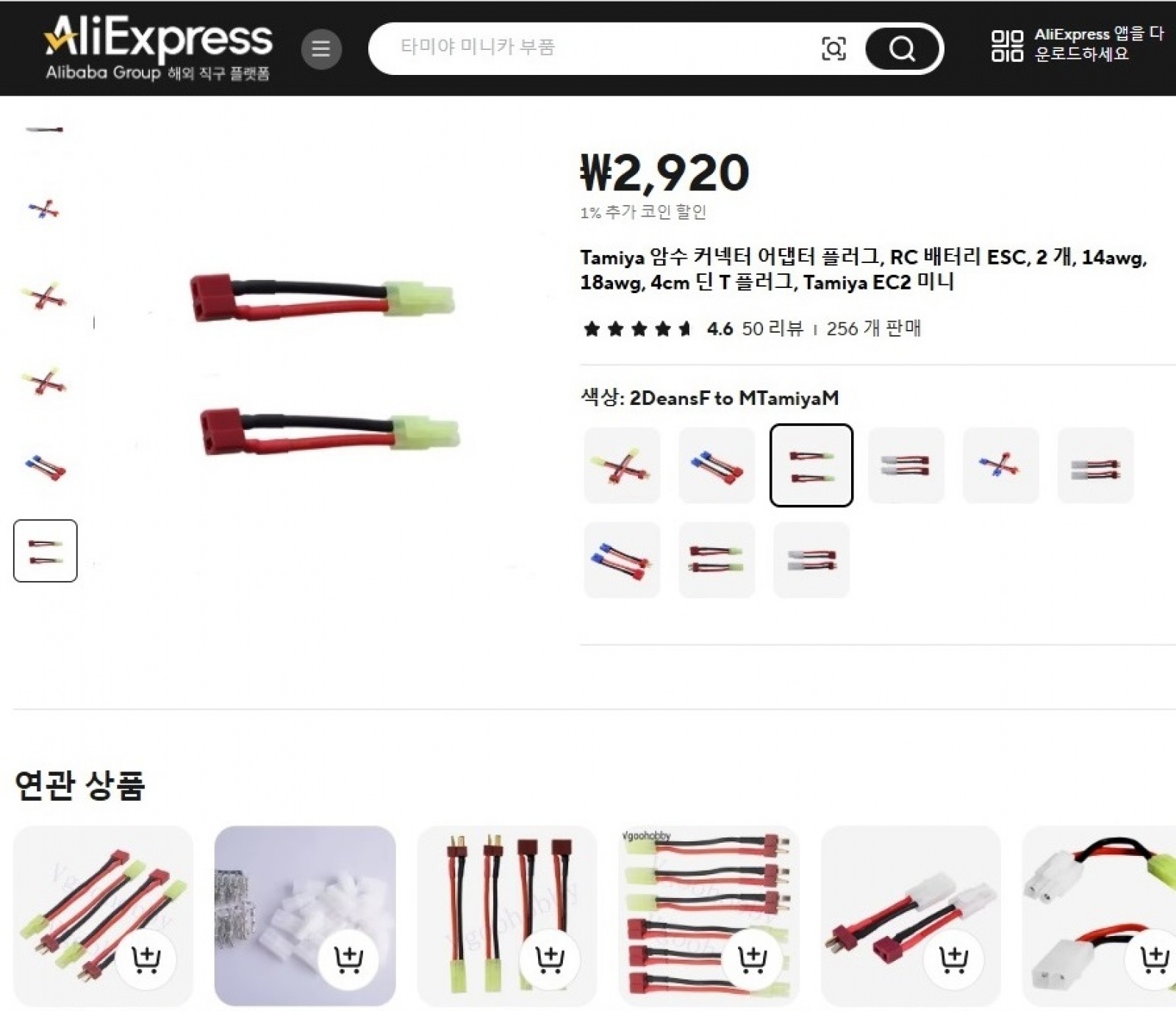
Task: Add first related product to cart
Action: [x=146, y=958]
